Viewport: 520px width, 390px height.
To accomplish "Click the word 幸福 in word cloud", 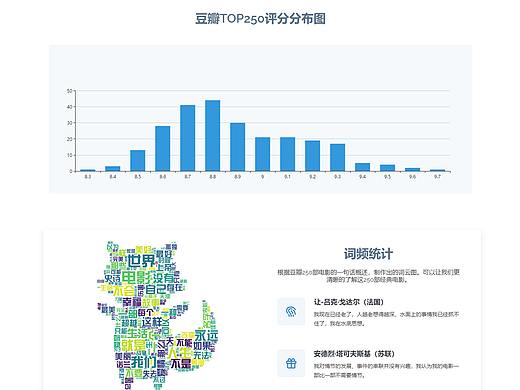I will [132, 302].
